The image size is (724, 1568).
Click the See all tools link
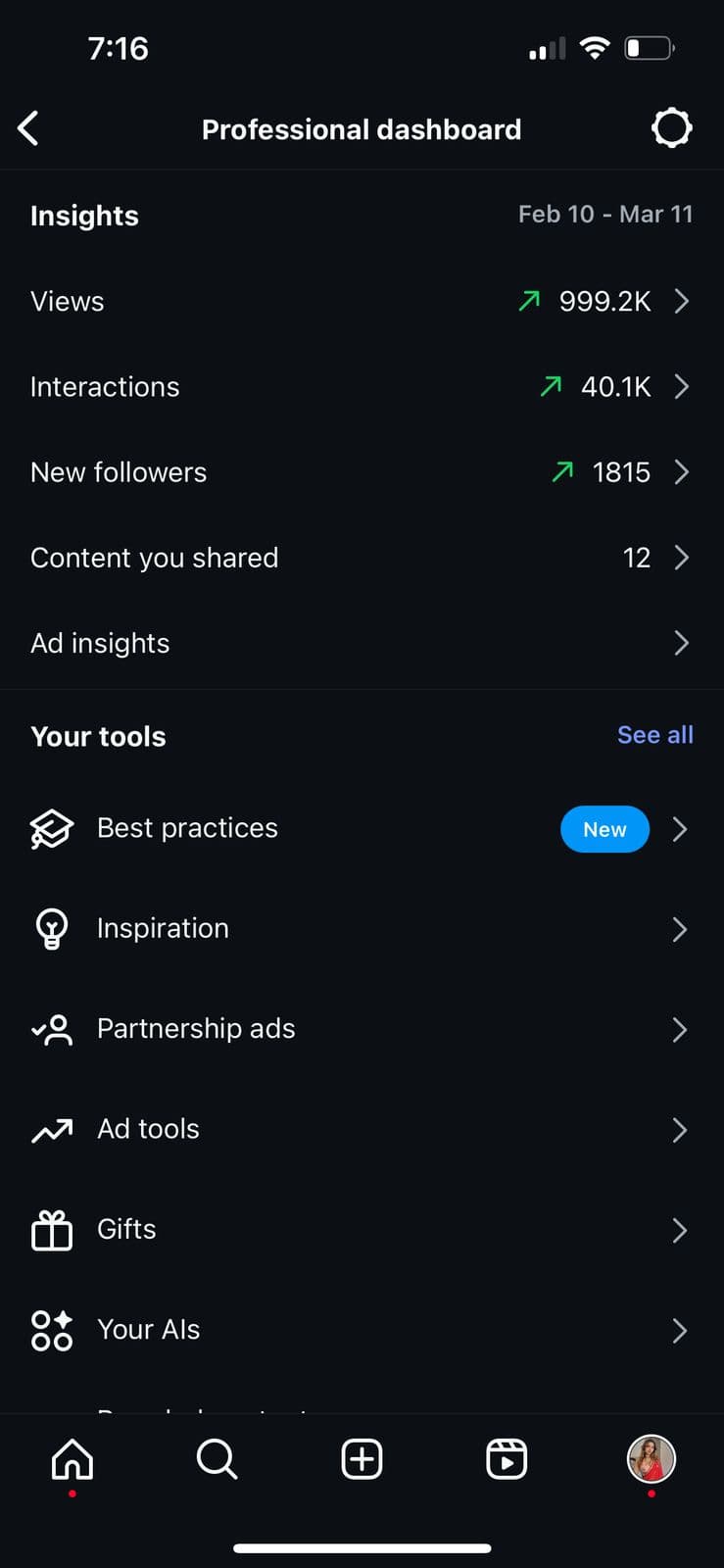coord(654,735)
